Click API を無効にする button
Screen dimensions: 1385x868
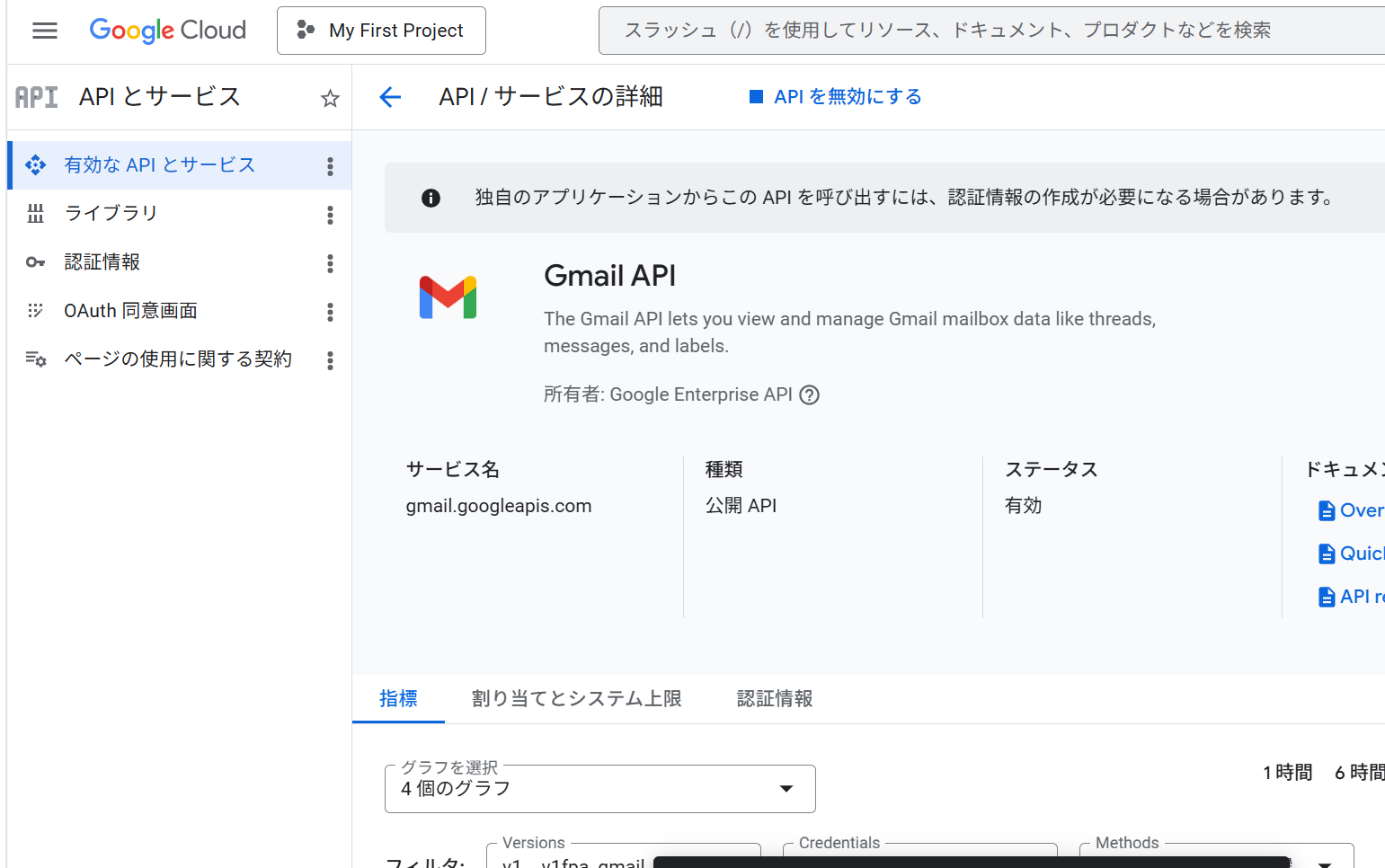[x=836, y=97]
